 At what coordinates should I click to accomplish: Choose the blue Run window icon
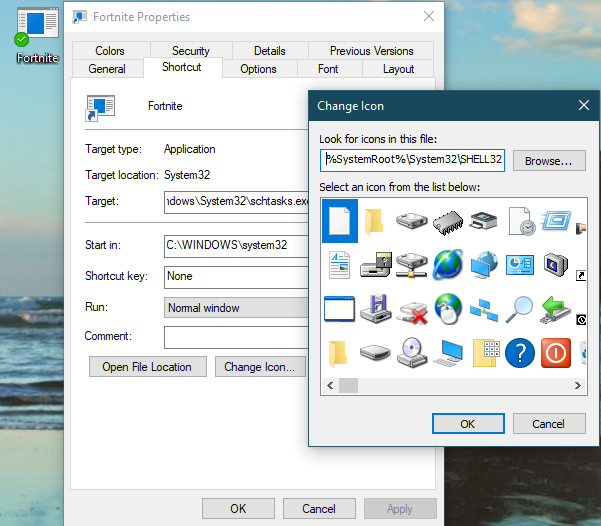pos(556,220)
